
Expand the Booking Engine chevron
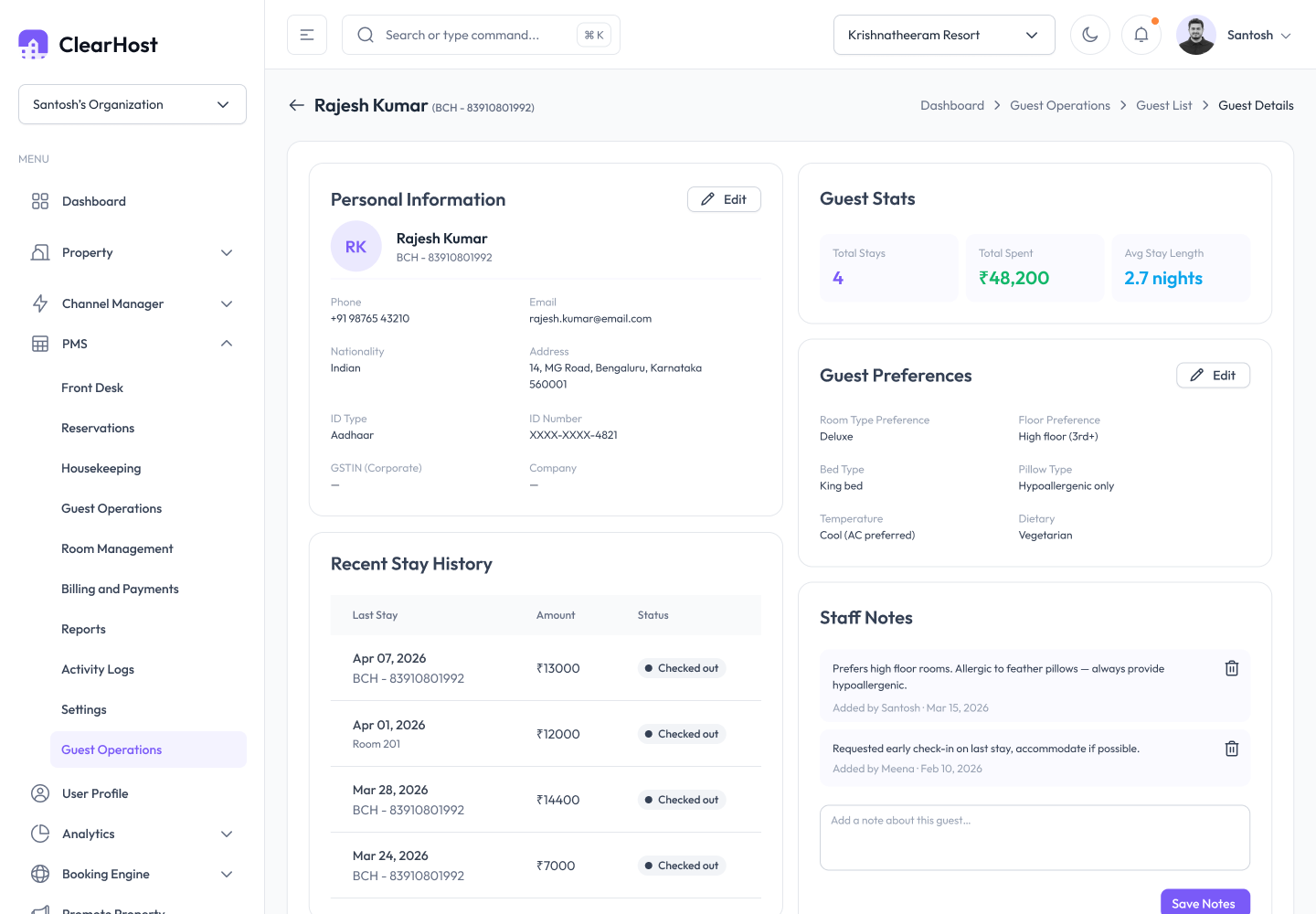pos(227,874)
